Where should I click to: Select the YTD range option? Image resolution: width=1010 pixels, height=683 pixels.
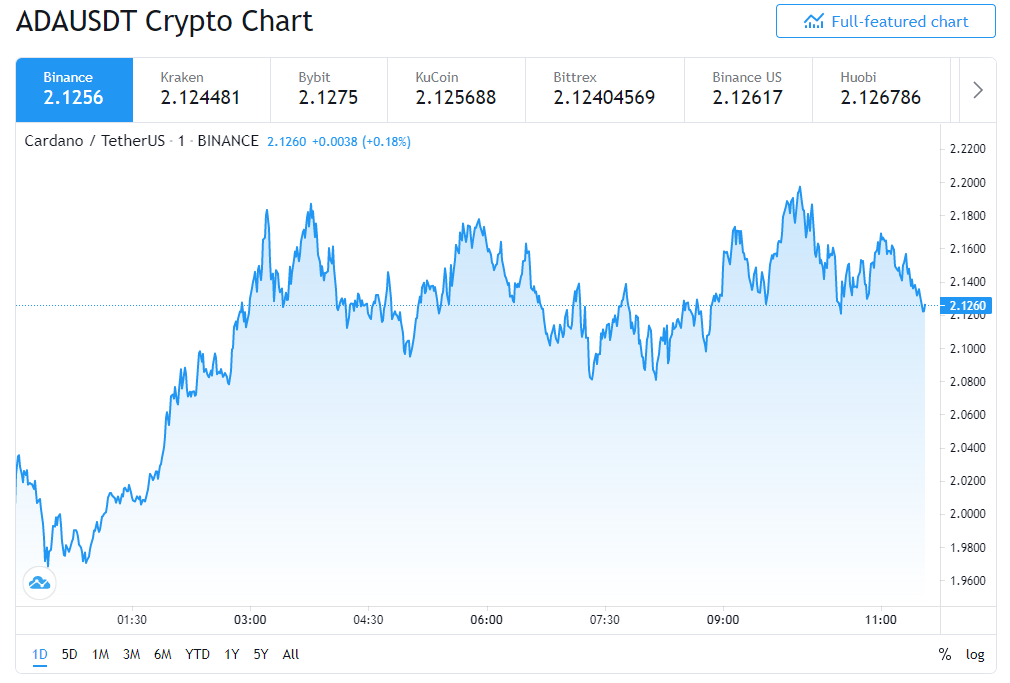pos(197,655)
